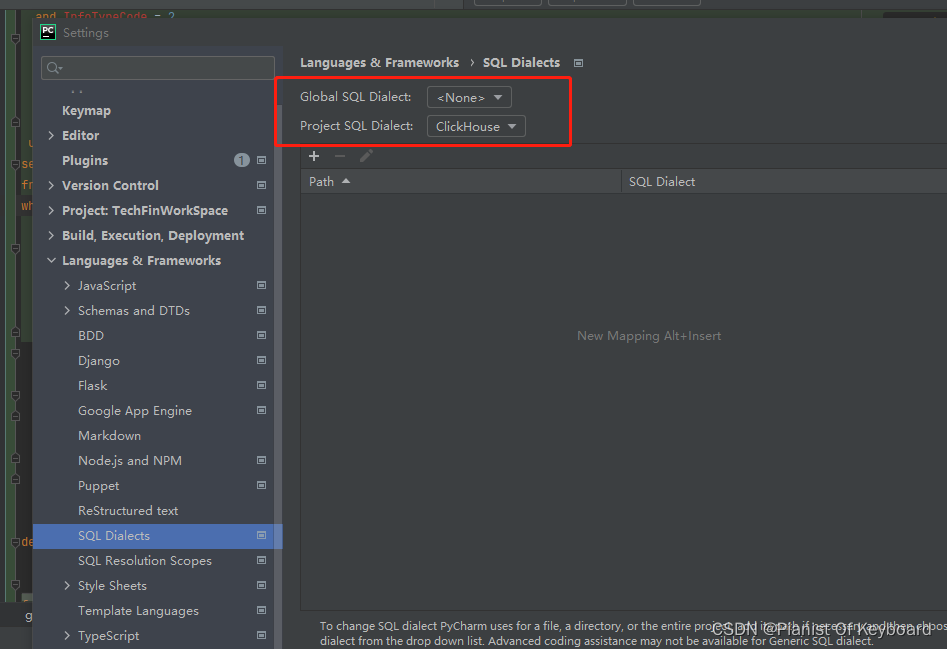The image size is (947, 649).
Task: Click project-level icon beside JavaScript
Action: (262, 285)
